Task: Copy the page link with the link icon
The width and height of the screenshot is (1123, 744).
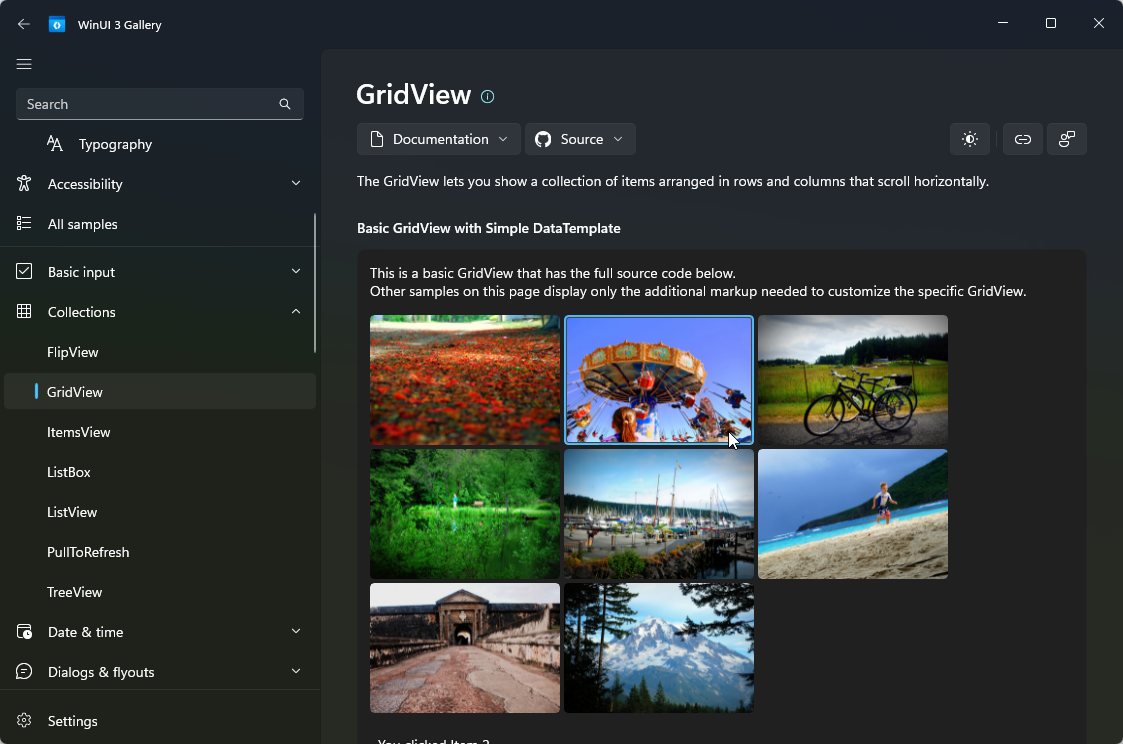Action: pos(1022,139)
